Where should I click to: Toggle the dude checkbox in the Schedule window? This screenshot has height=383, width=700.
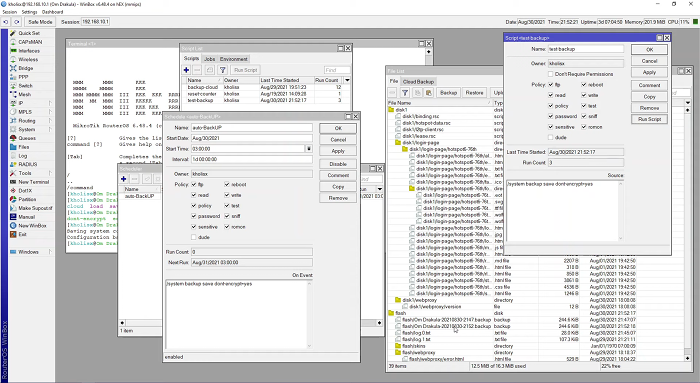(194, 237)
